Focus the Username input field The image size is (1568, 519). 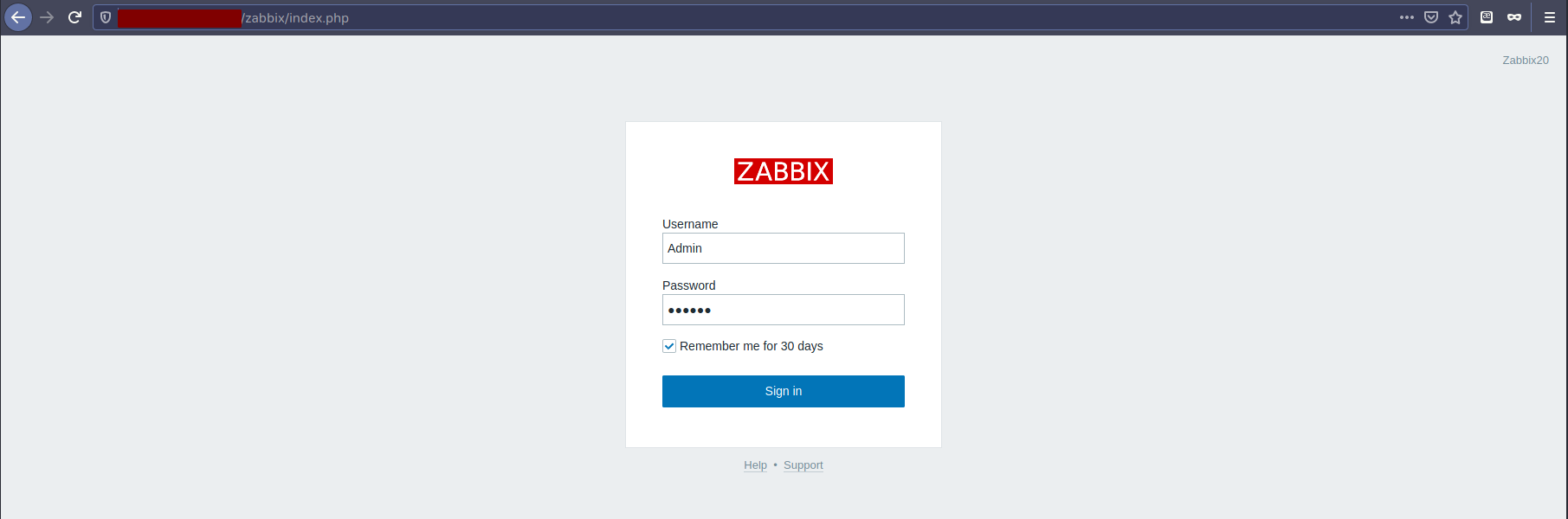pos(784,248)
